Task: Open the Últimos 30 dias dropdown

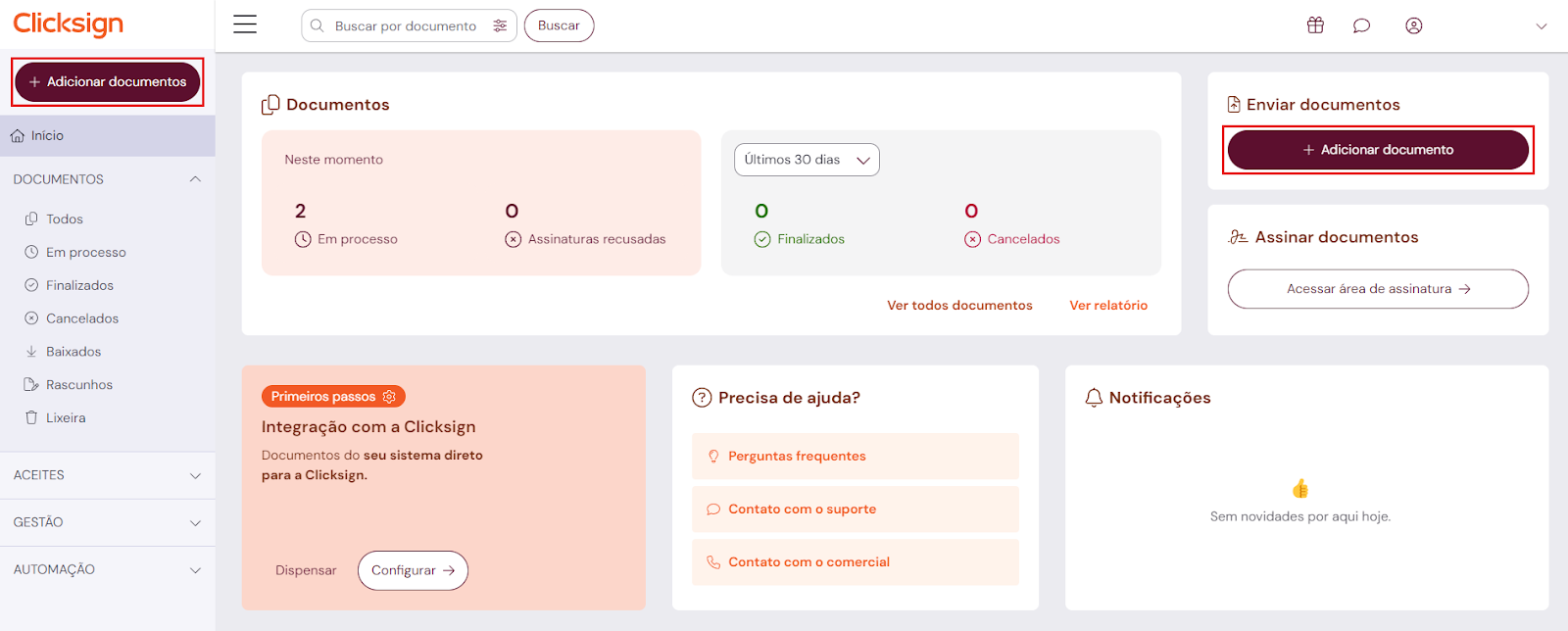Action: tap(807, 160)
